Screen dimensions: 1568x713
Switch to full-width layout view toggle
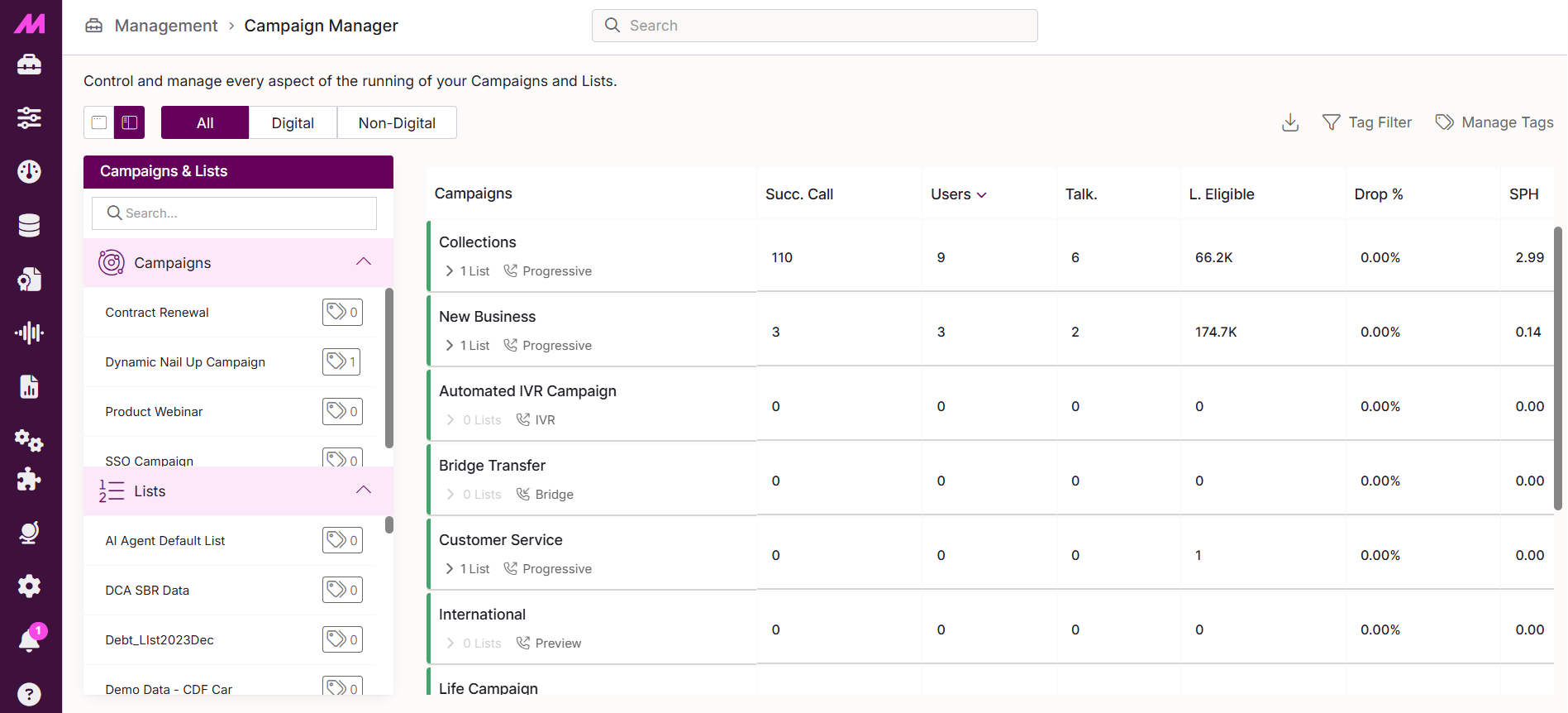click(x=99, y=122)
